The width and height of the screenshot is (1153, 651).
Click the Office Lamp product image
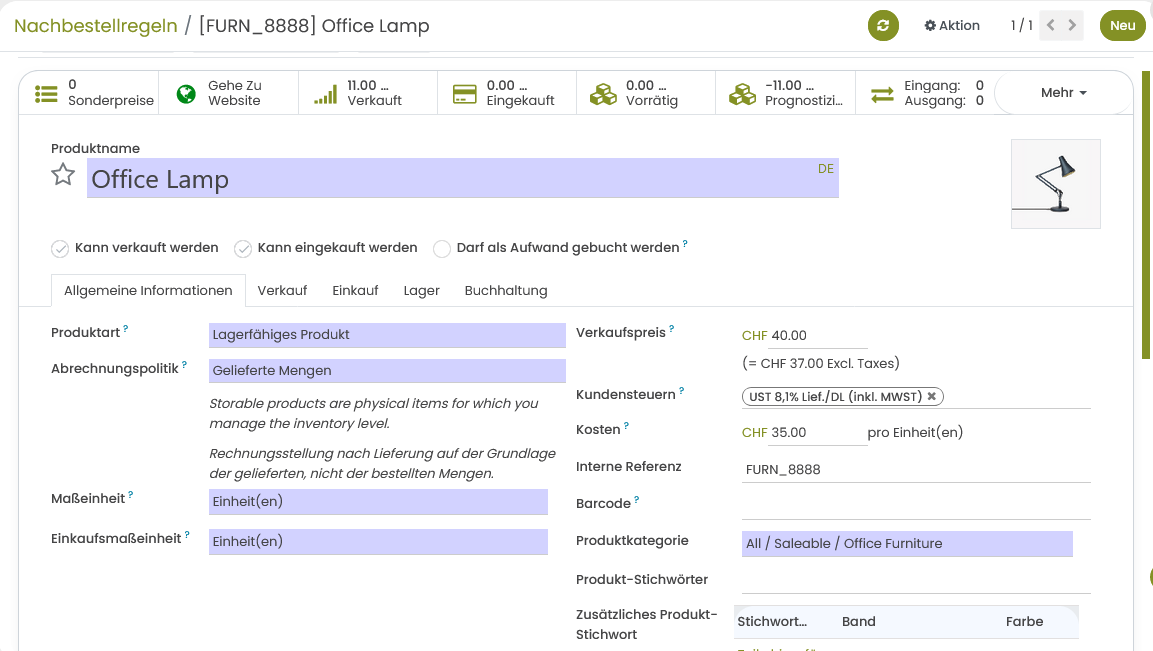1055,184
